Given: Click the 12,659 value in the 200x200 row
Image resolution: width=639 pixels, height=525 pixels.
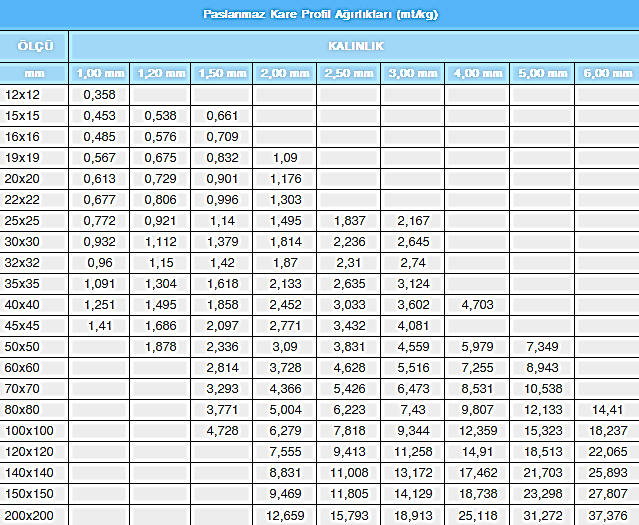Looking at the screenshot, I should [x=284, y=515].
